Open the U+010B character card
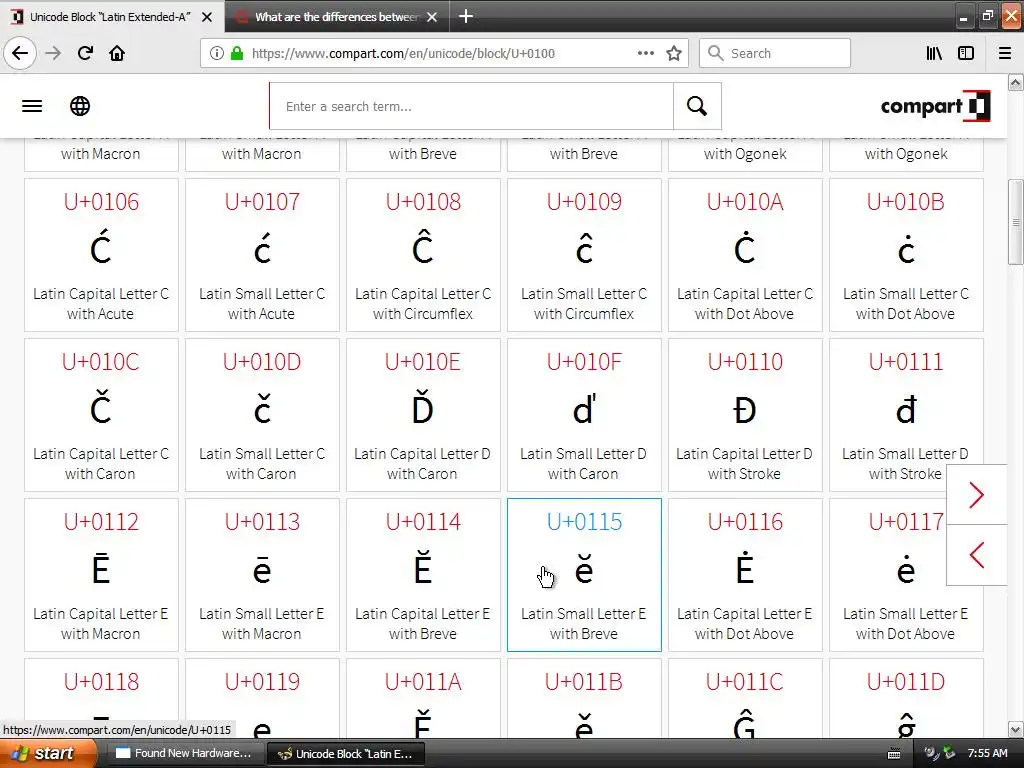1024x768 pixels. point(906,255)
